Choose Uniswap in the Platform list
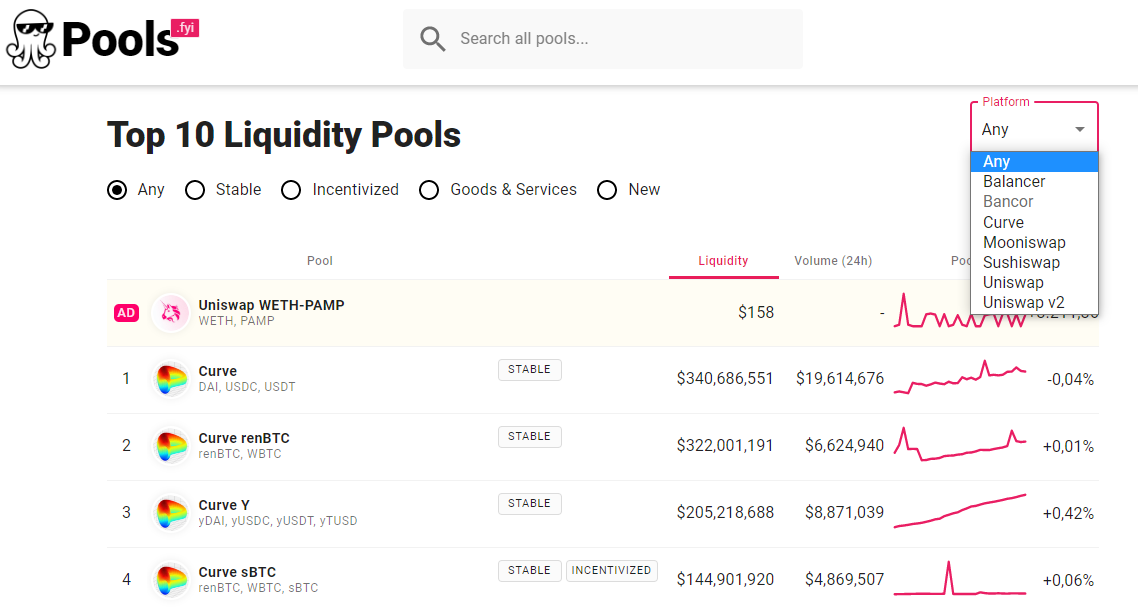The image size is (1138, 609). click(1034, 282)
